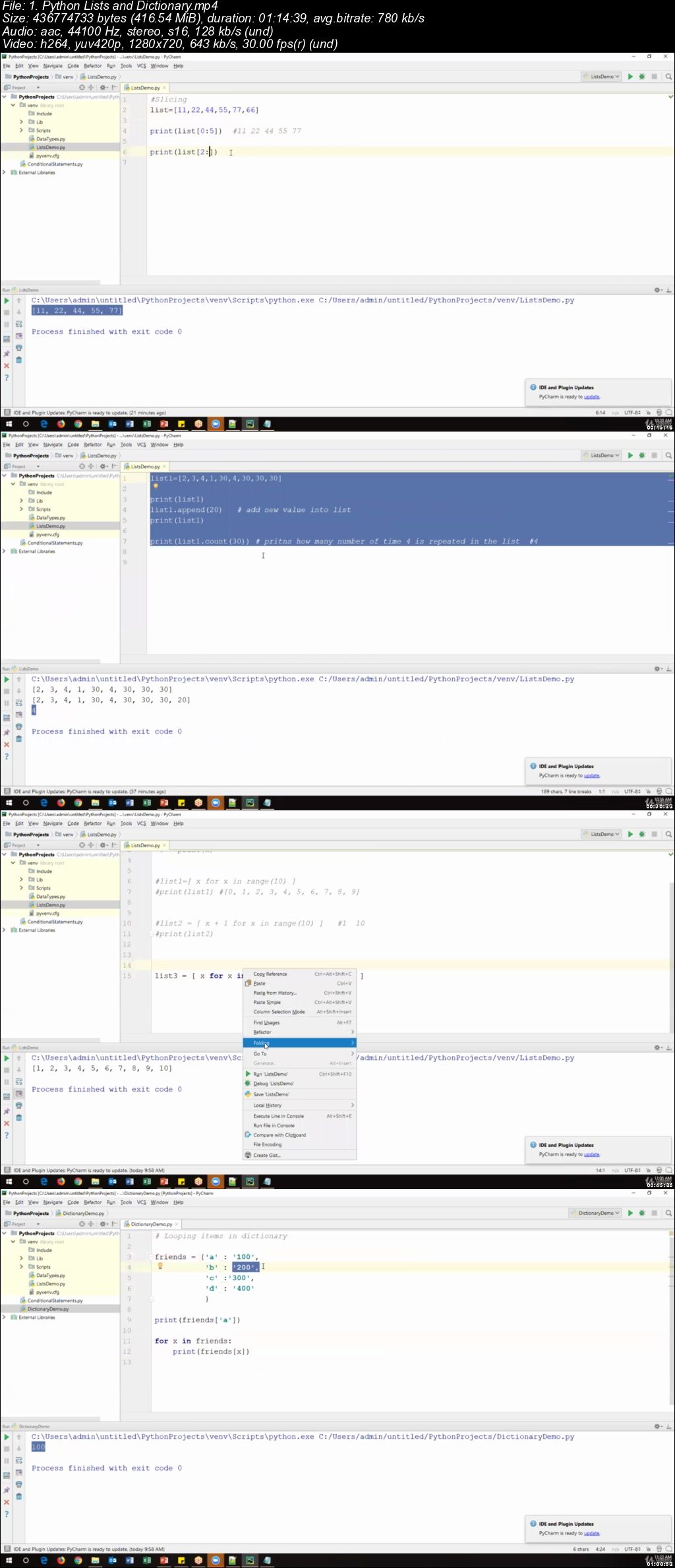Select ConditionalStatements.py in list1.append frame tree

click(x=51, y=544)
